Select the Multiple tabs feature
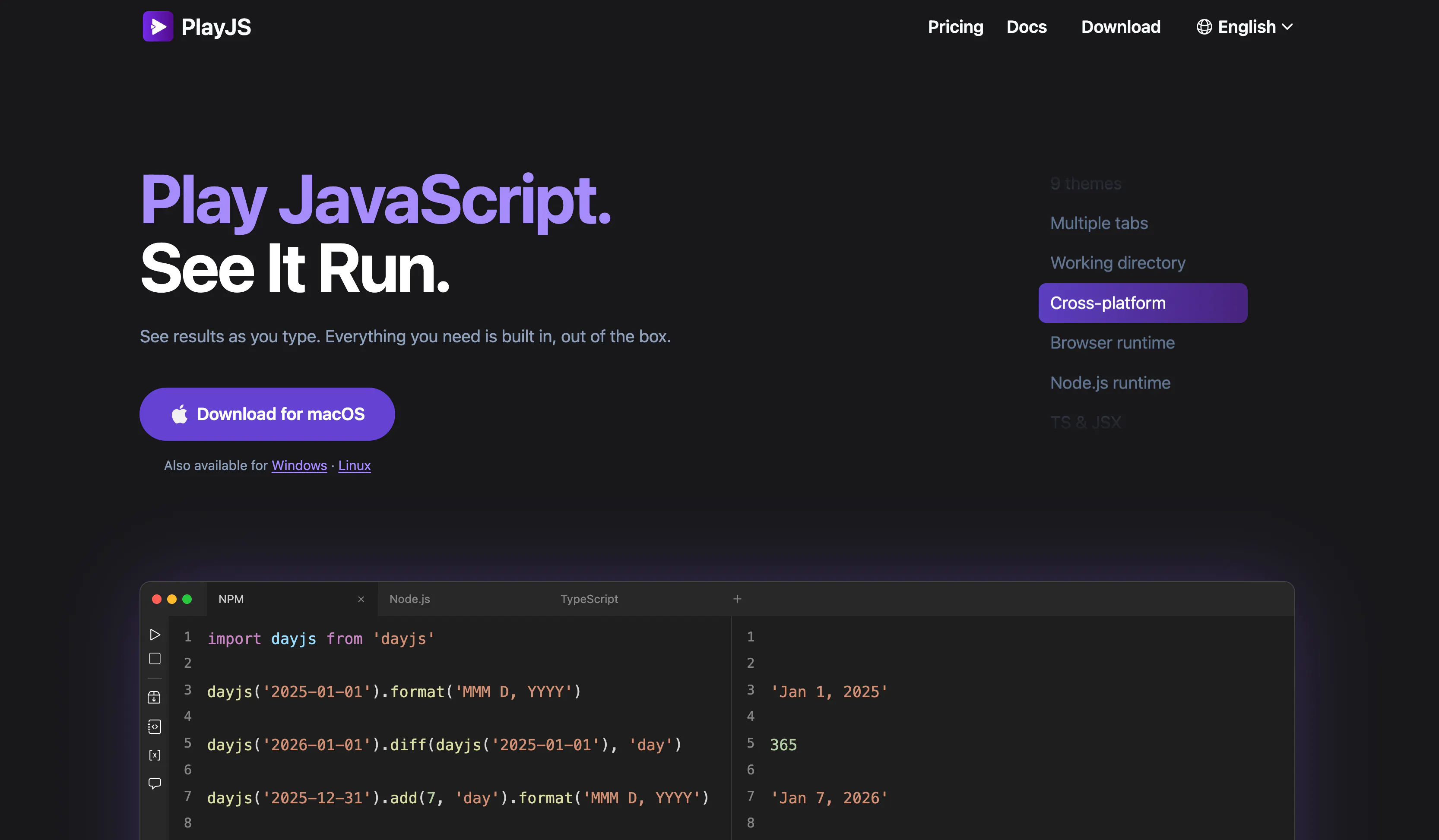 click(1099, 223)
